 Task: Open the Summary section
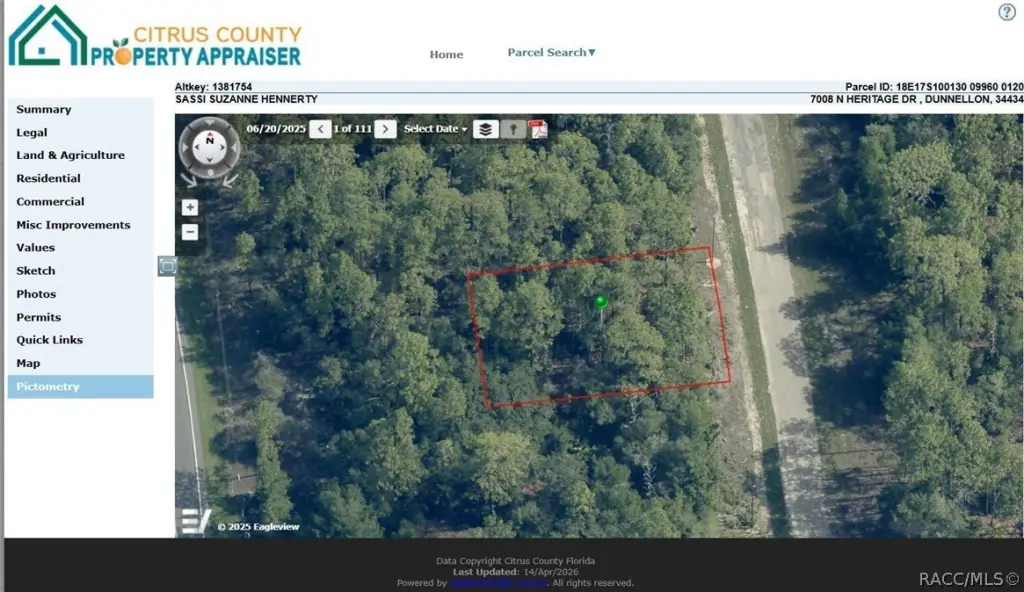pos(44,110)
